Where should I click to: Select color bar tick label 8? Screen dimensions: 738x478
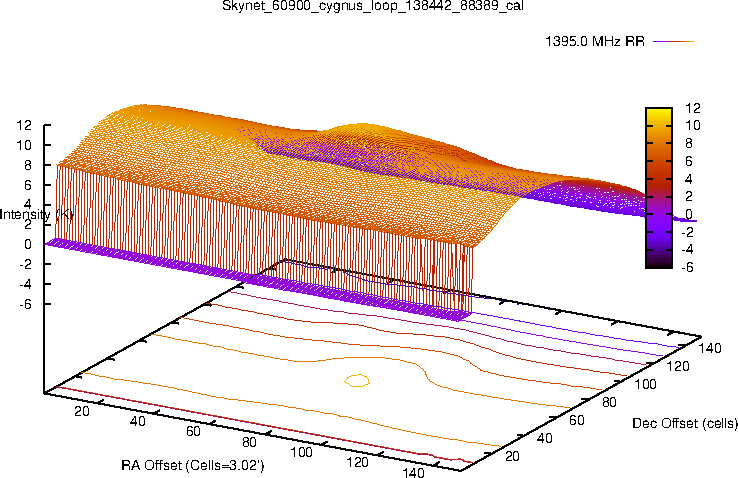[689, 143]
